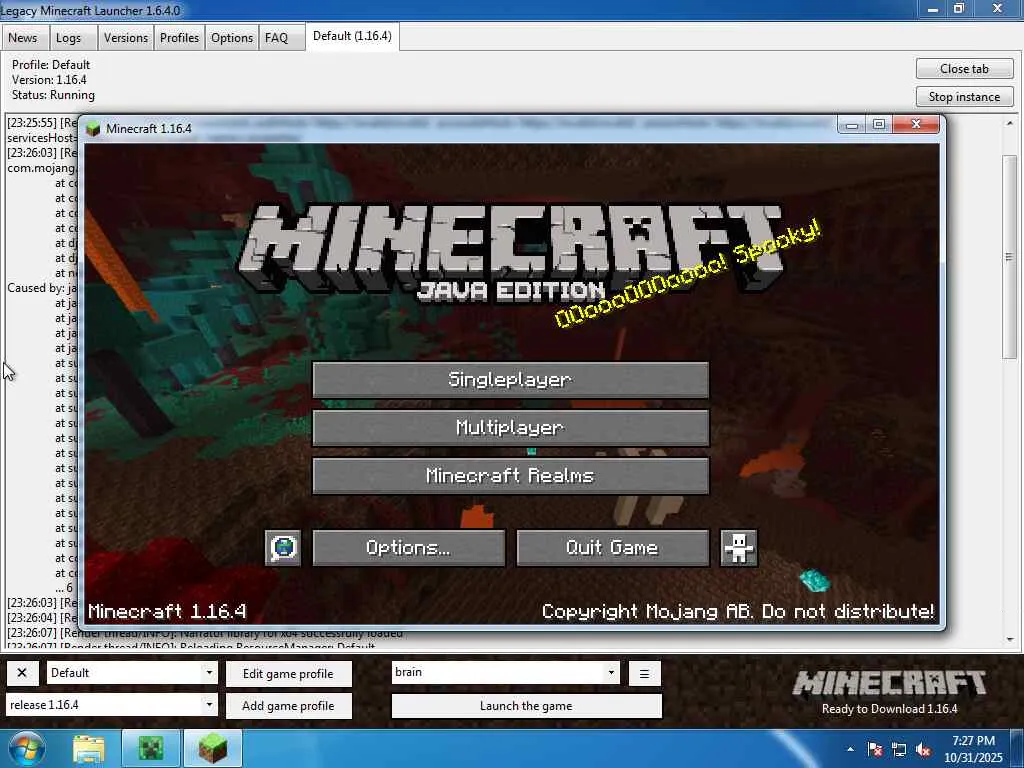This screenshot has height=768, width=1024.
Task: Delete profile with X button
Action: [22, 673]
